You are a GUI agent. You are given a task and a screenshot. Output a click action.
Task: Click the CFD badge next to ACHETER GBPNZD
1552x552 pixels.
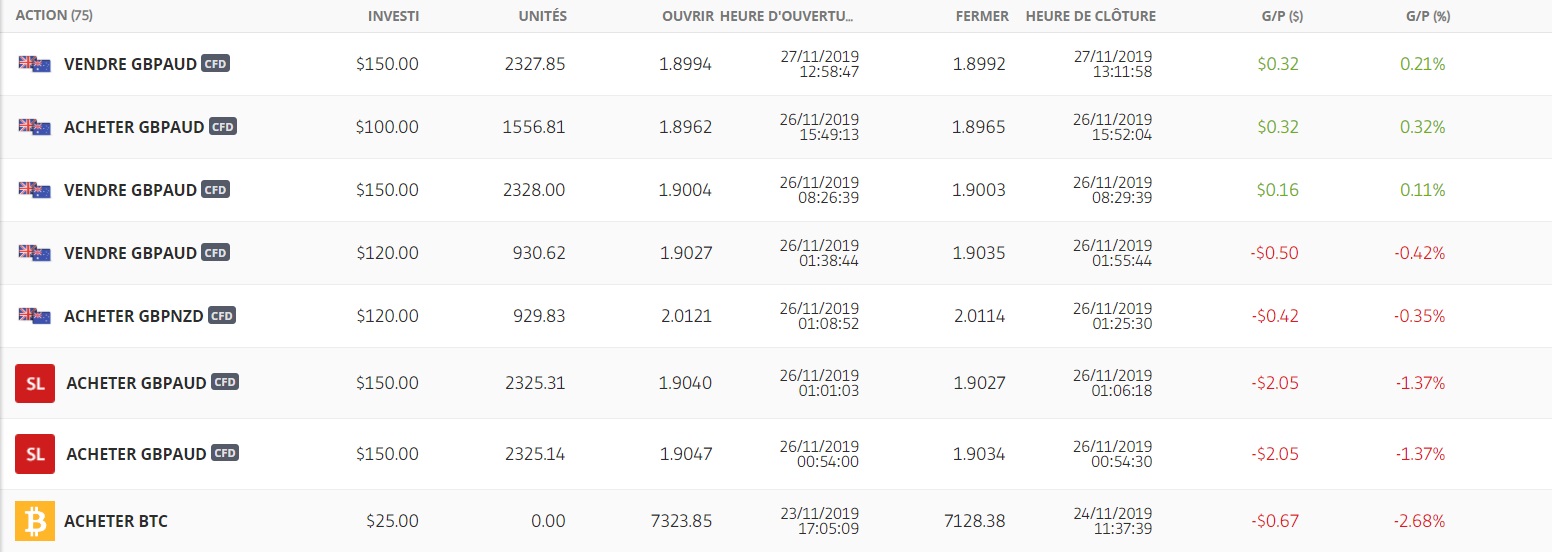coord(222,316)
